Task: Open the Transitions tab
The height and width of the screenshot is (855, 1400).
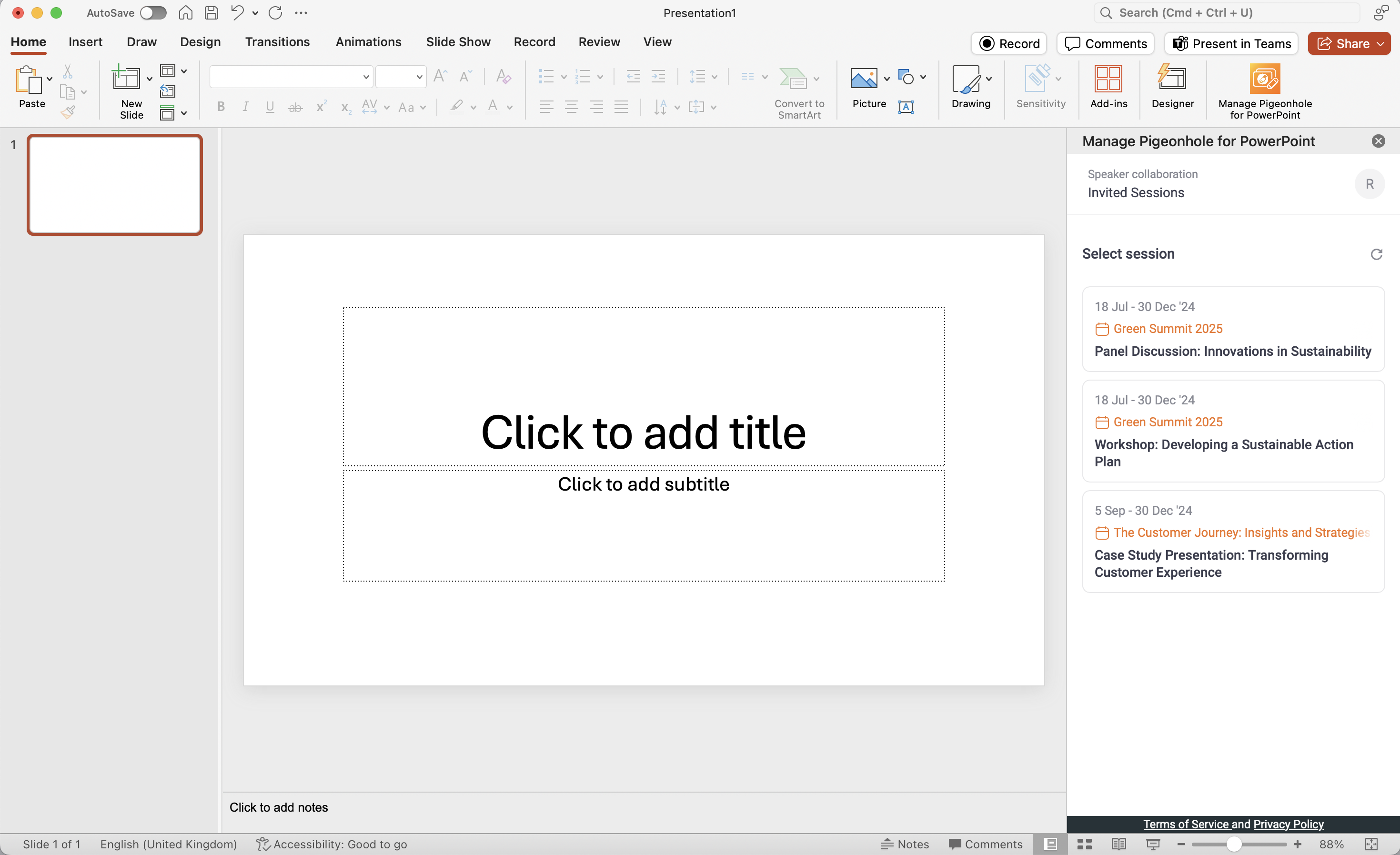Action: click(277, 42)
